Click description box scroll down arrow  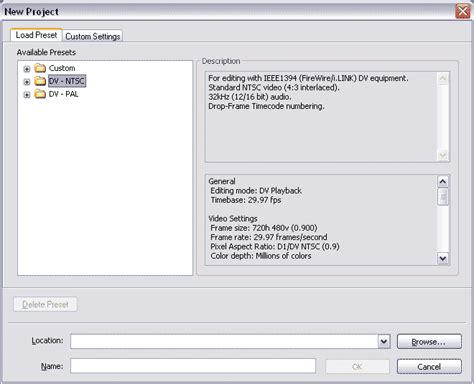443,155
